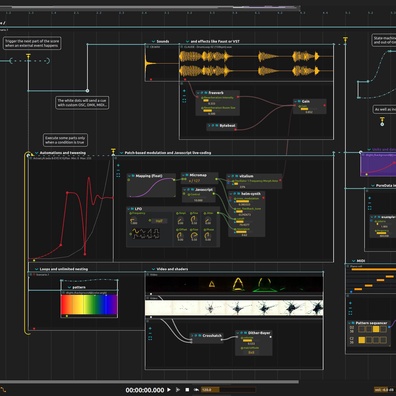Toggle first step of C2 pattern sequencer
This screenshot has width=396, height=396.
click(361, 340)
